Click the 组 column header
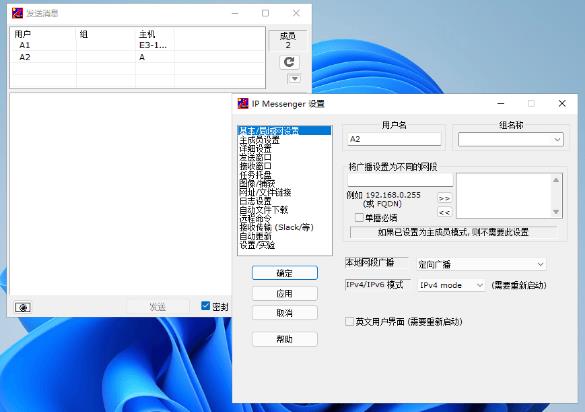 point(106,34)
